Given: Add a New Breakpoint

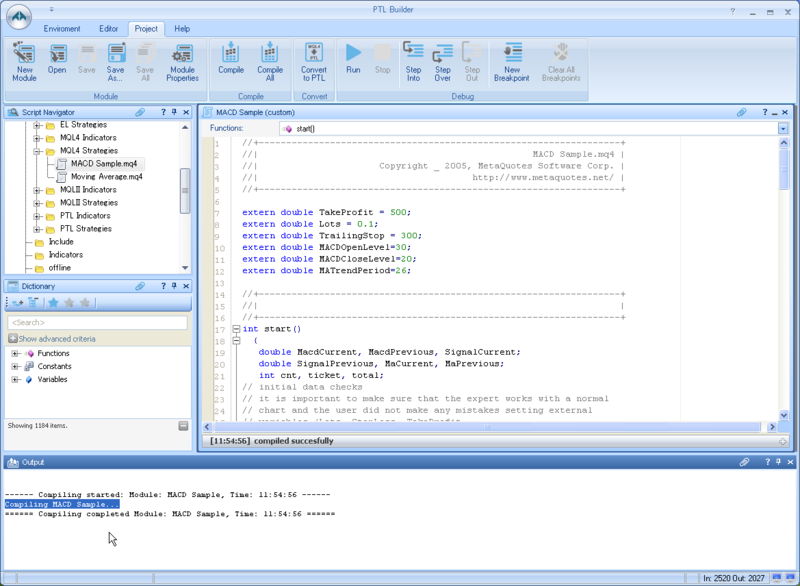Looking at the screenshot, I should click(512, 62).
